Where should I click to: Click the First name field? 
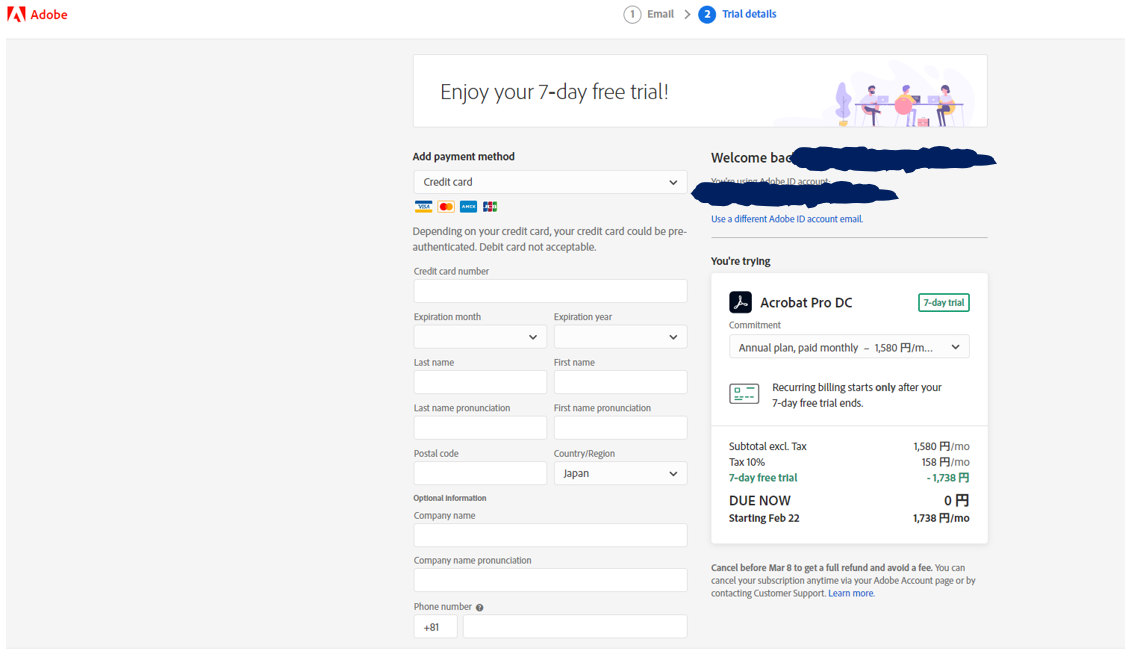click(621, 382)
